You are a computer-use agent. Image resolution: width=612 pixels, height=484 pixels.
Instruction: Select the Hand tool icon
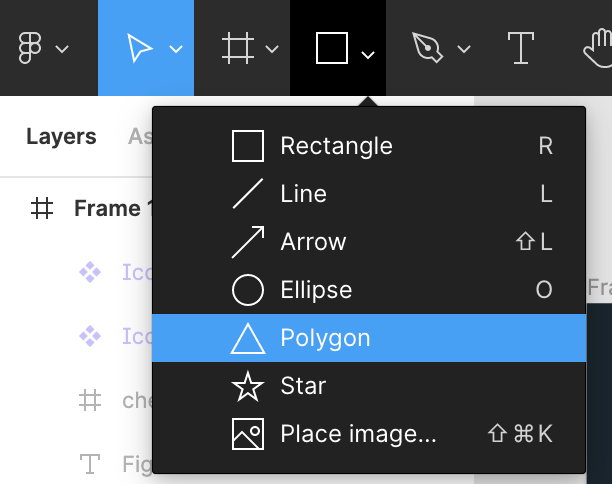point(598,47)
